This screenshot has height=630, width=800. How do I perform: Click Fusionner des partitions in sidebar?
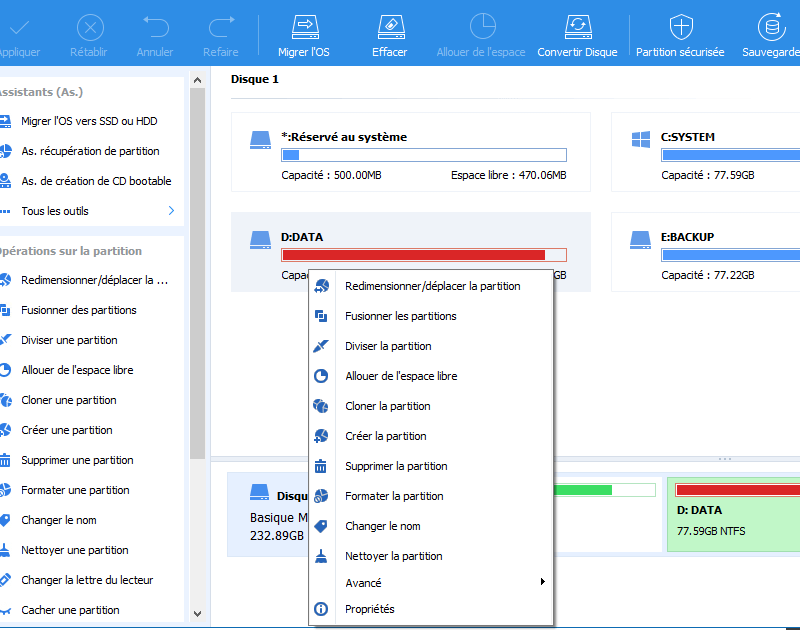click(x=79, y=310)
